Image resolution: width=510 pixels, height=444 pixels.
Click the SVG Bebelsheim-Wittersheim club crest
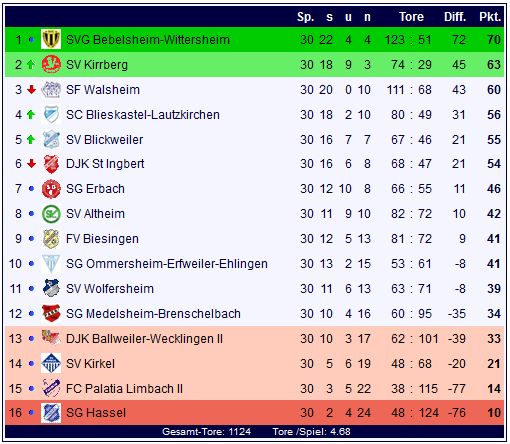[51, 39]
